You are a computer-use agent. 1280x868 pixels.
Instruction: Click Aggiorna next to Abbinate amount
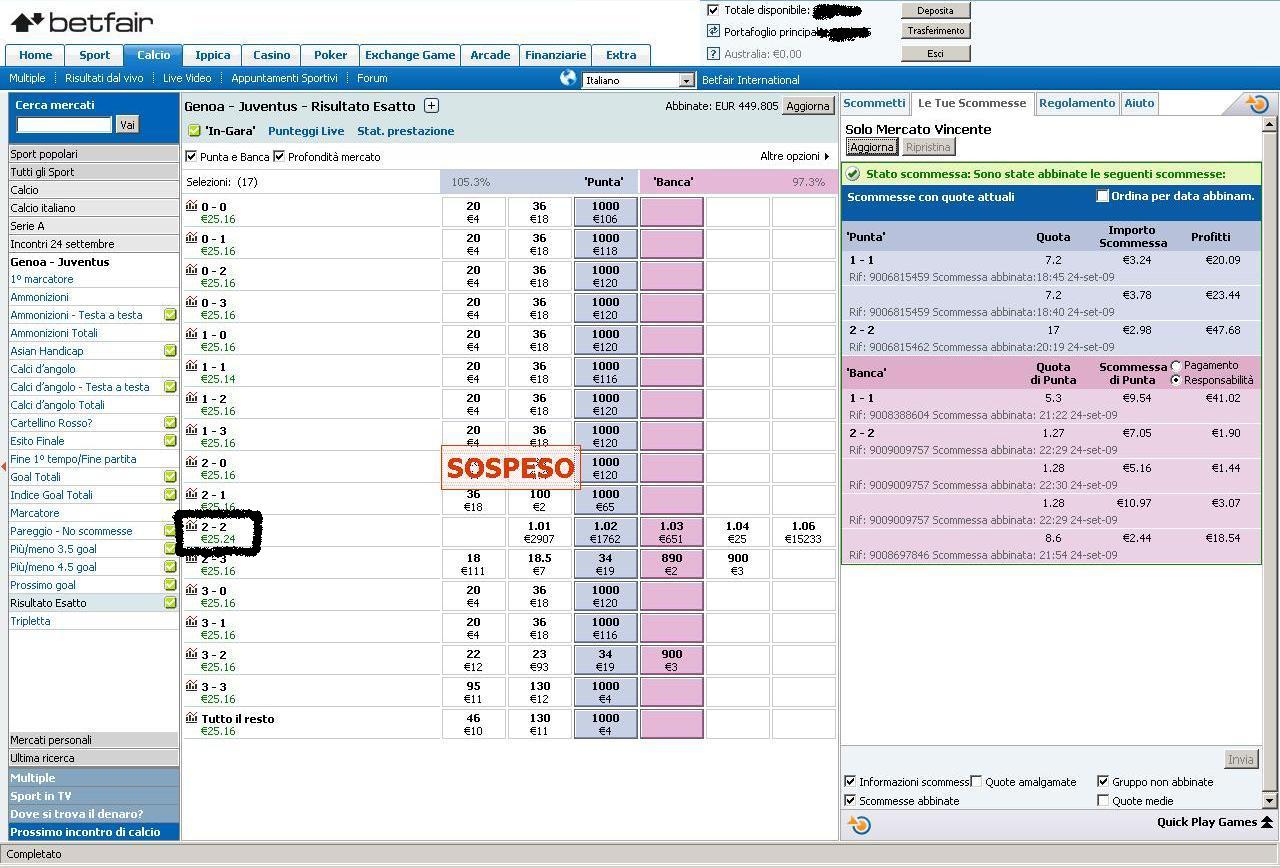807,106
